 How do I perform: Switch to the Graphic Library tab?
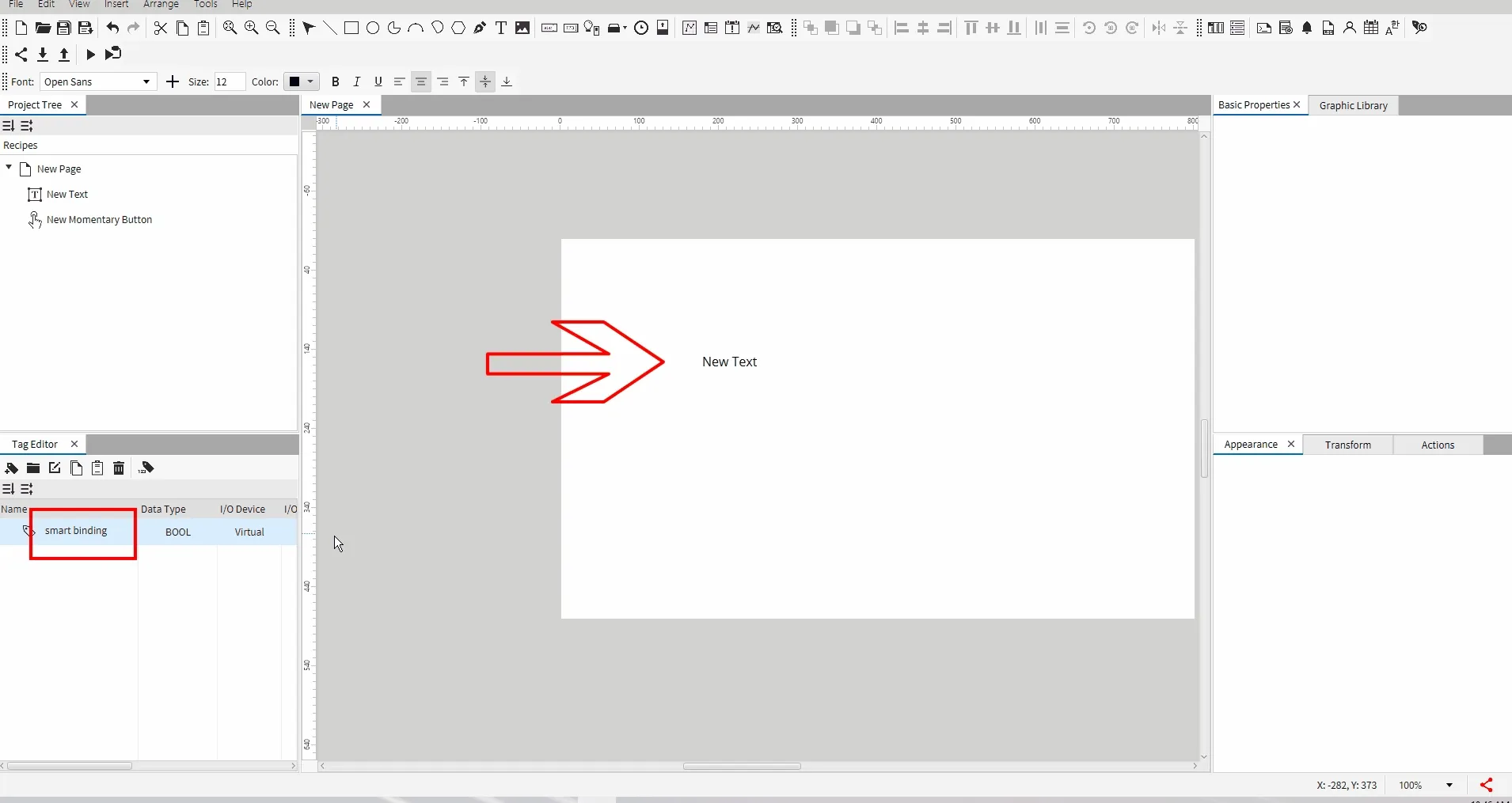(1353, 105)
